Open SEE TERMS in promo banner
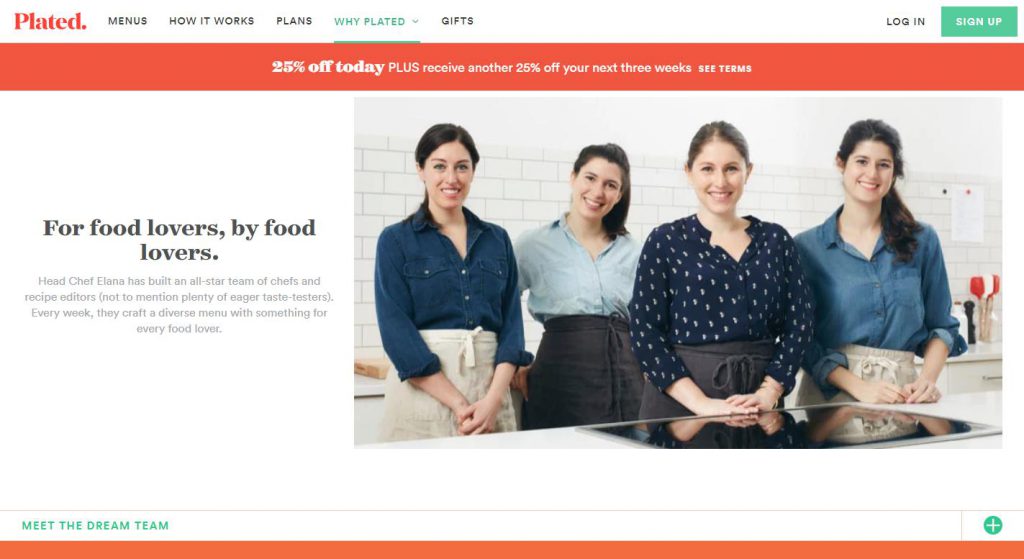This screenshot has width=1024, height=559. (725, 69)
